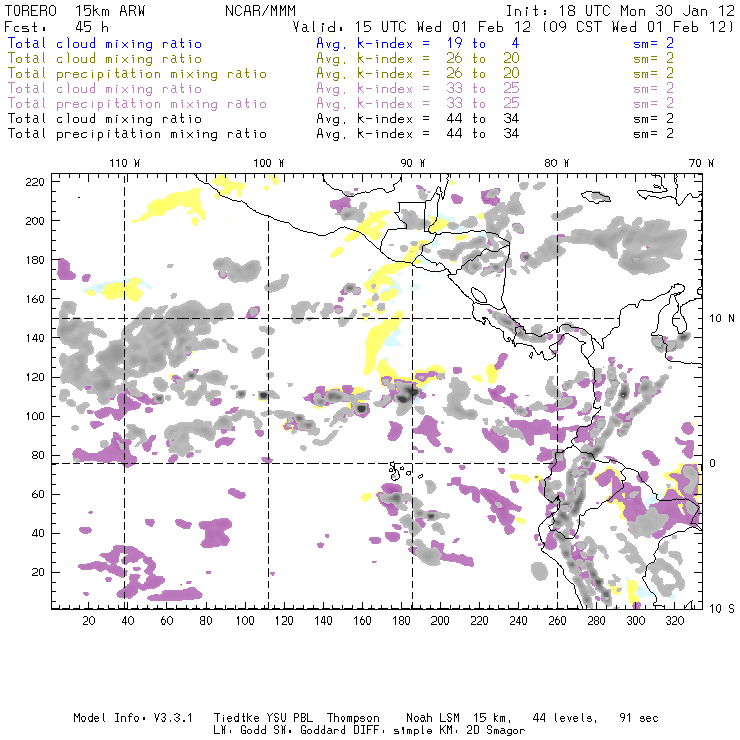Click the '15km ARW' header label

point(110,11)
